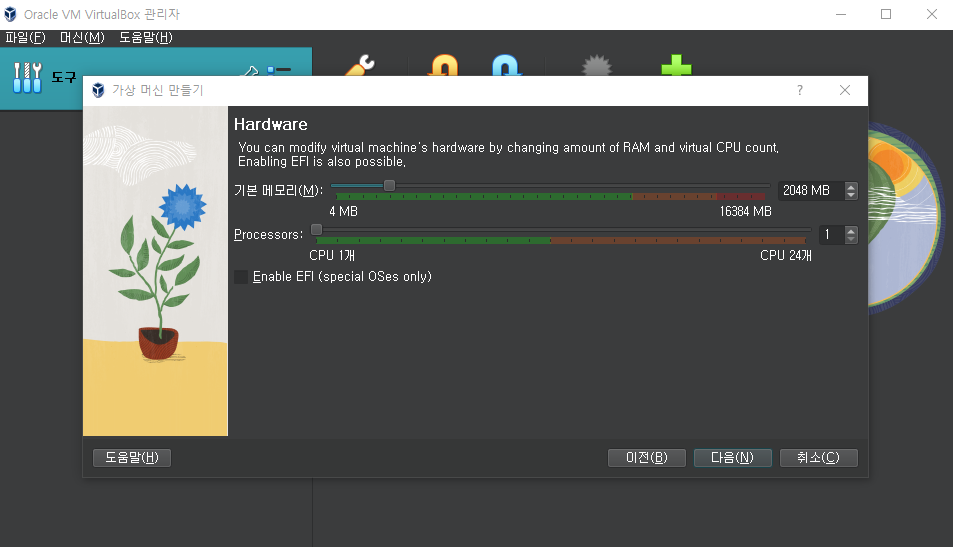Click the CPU 1개 minimum label
The height and width of the screenshot is (547, 953).
click(332, 255)
